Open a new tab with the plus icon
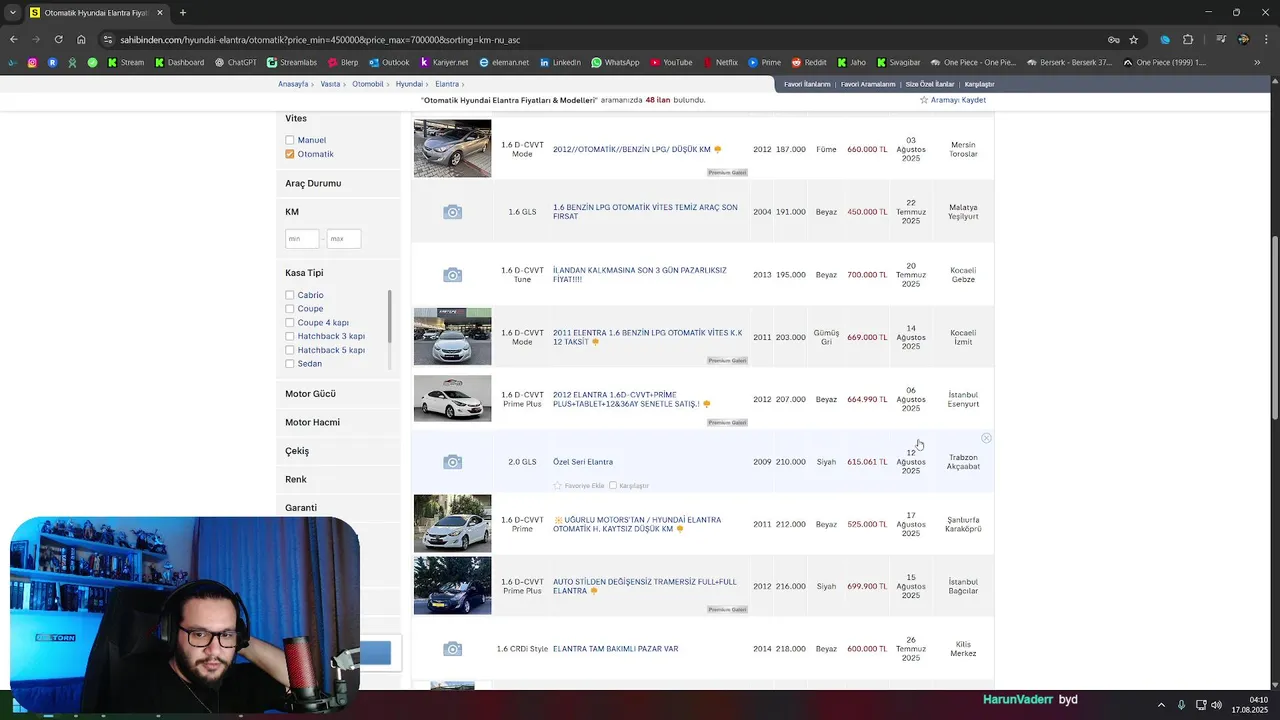The image size is (1280, 720). [x=182, y=13]
